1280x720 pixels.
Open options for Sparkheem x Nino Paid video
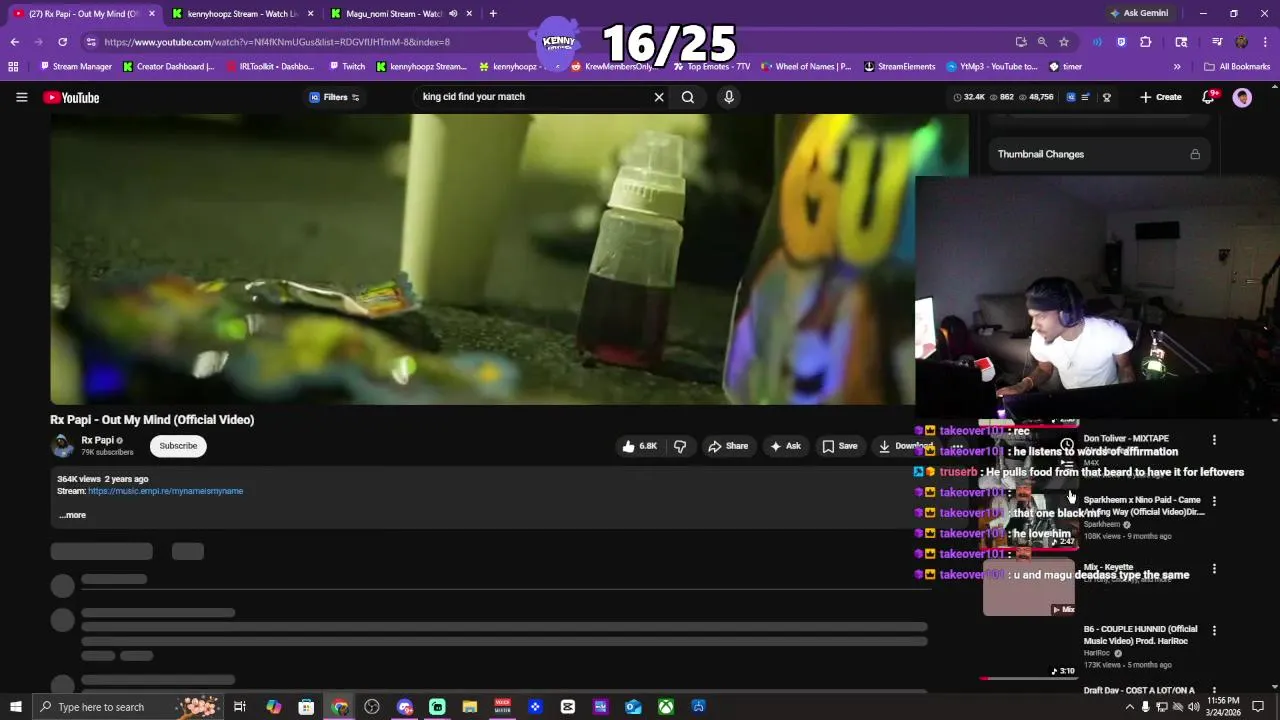tap(1214, 501)
